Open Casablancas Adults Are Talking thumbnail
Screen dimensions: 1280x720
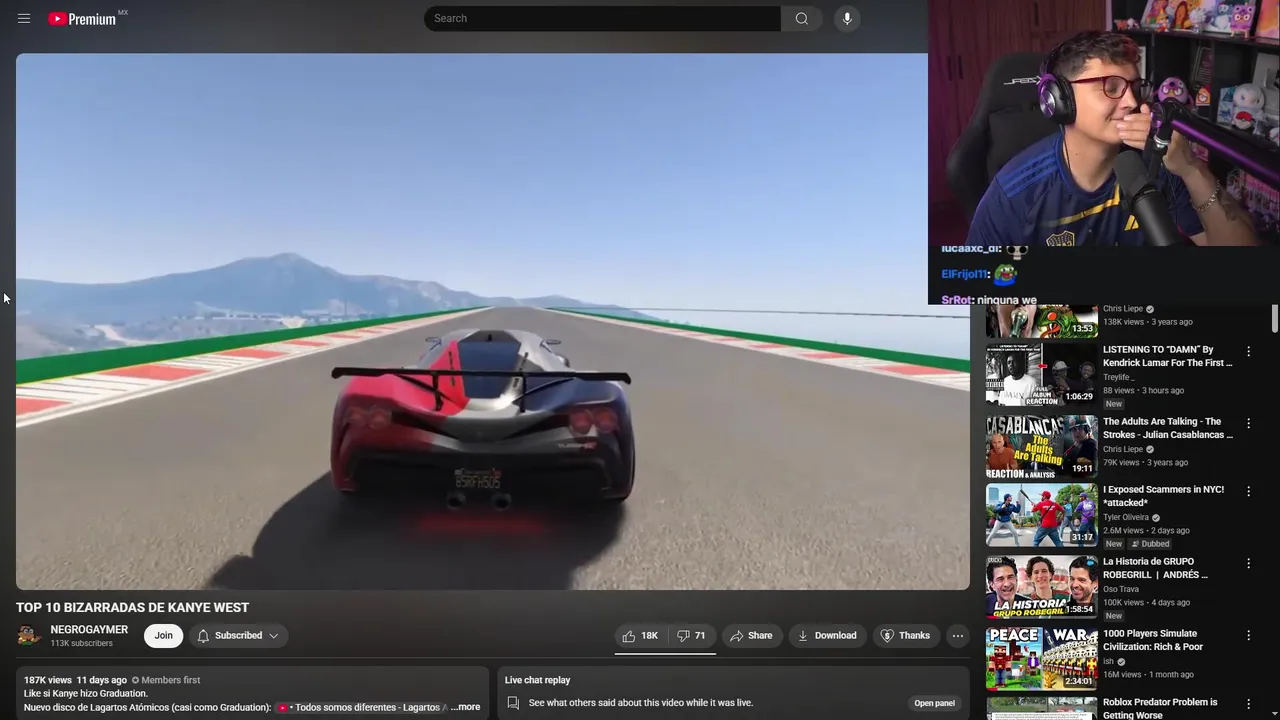tap(1041, 447)
